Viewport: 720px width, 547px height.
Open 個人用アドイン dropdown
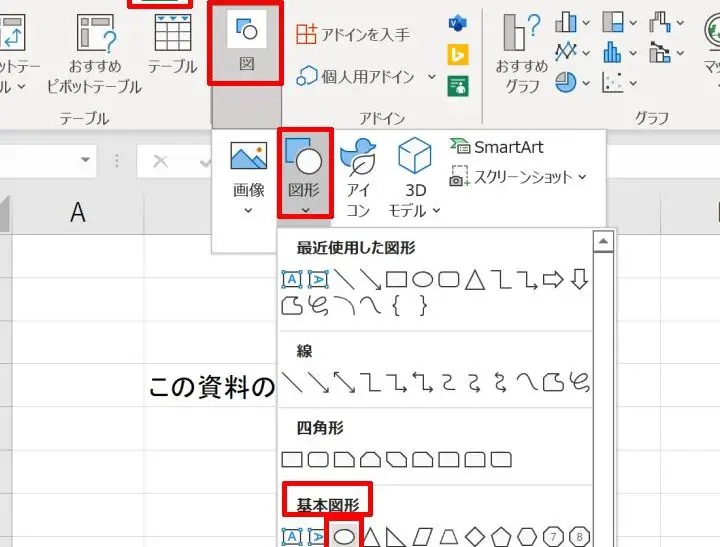click(x=366, y=76)
